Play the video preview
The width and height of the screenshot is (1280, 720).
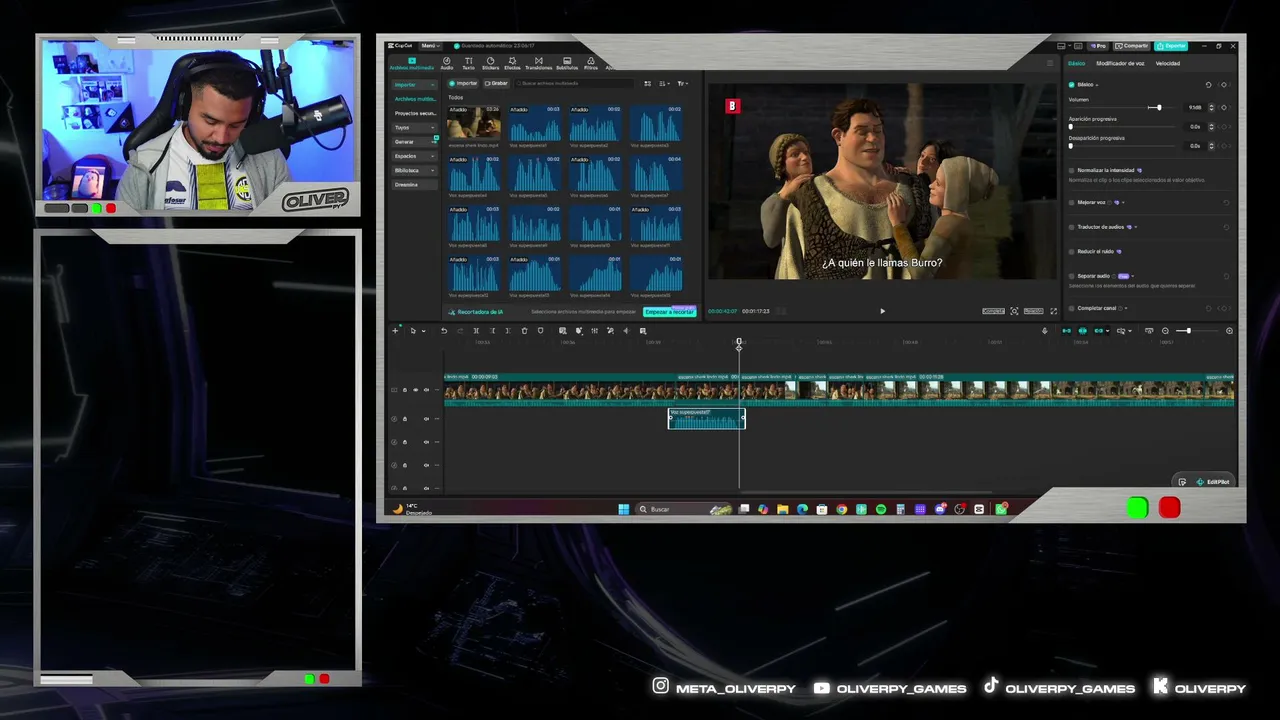[x=882, y=311]
